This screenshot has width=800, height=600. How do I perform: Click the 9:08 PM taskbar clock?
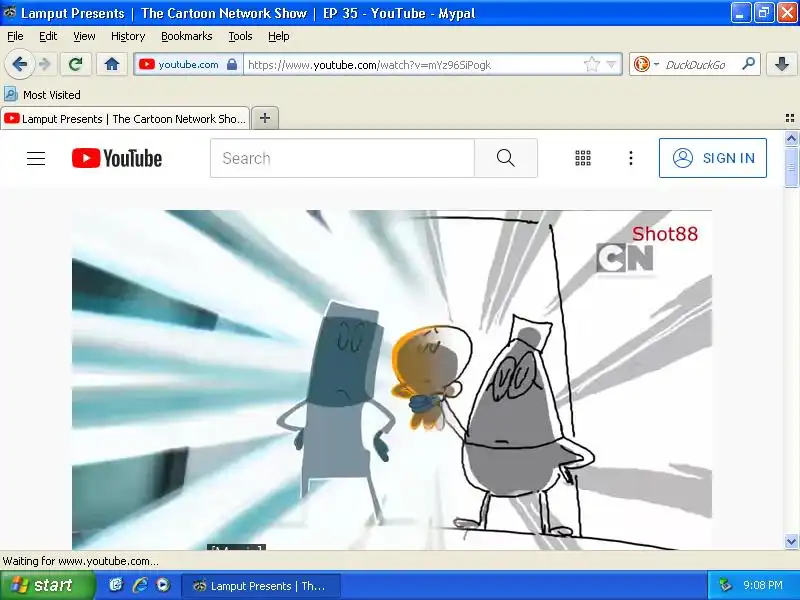click(763, 585)
